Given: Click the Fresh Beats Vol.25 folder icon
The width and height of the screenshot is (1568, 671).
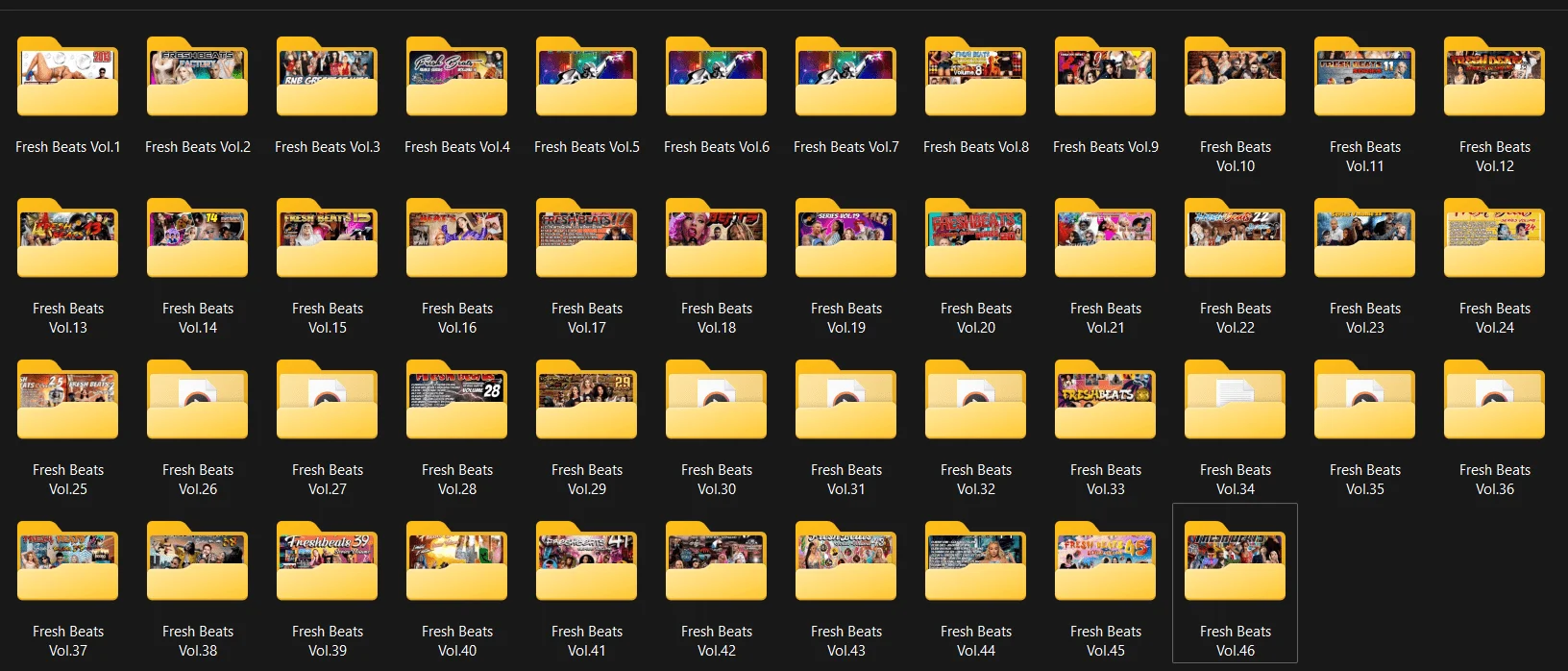Looking at the screenshot, I should point(68,400).
